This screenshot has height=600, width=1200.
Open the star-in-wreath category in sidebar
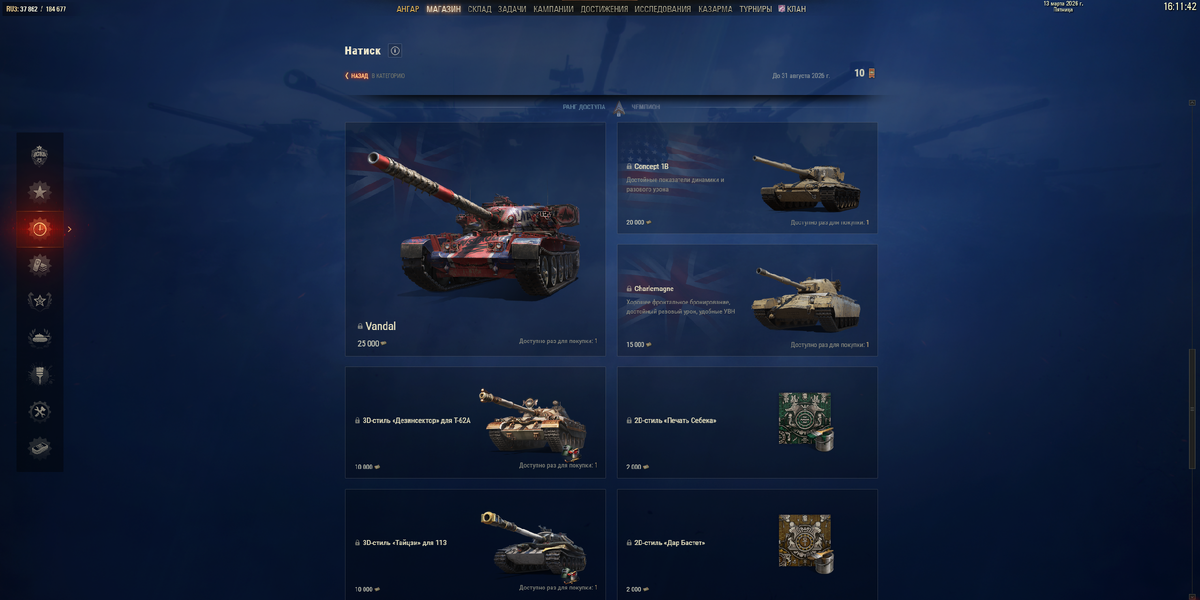click(x=39, y=301)
